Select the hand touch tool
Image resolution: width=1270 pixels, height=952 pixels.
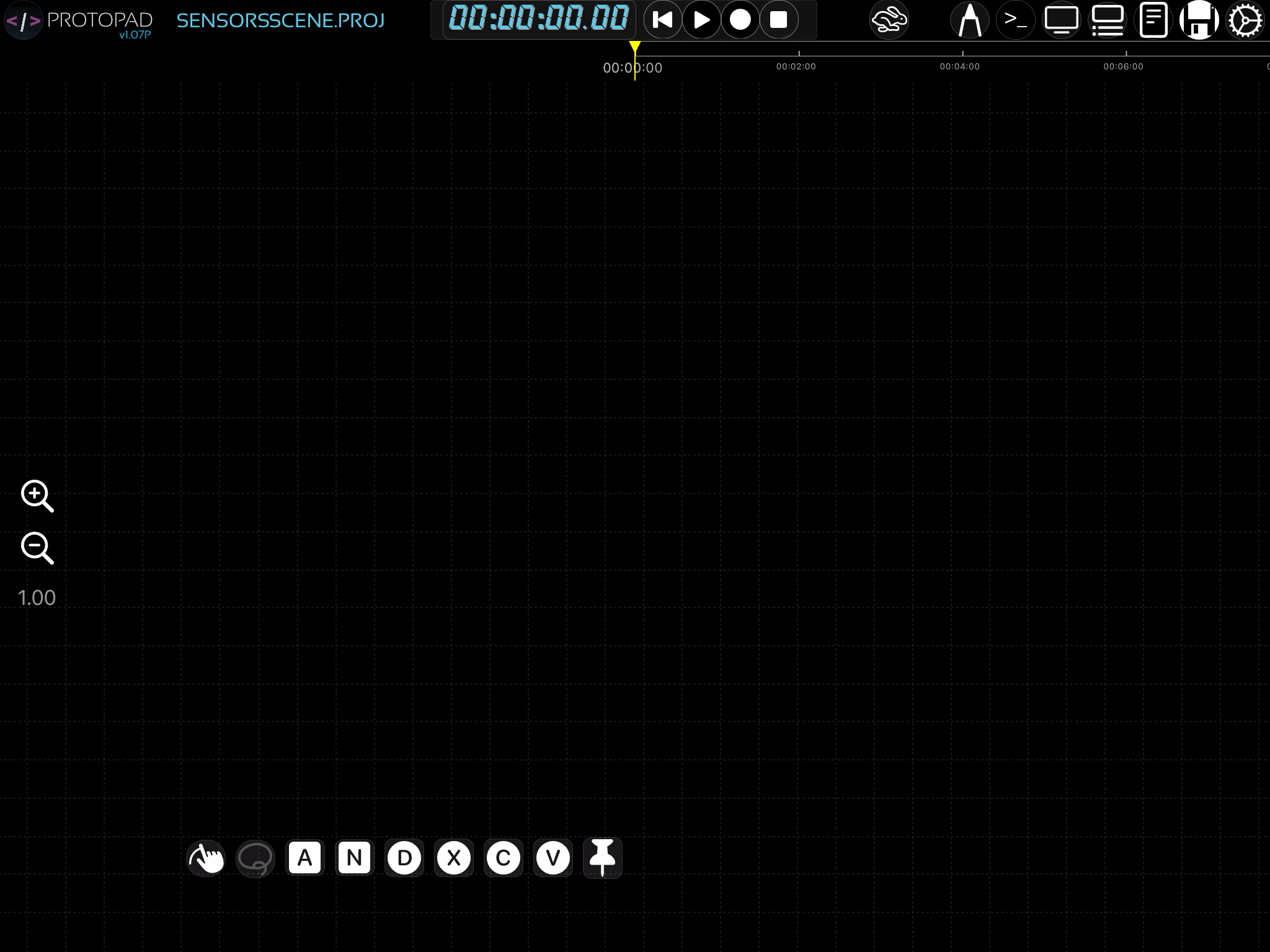coord(206,858)
